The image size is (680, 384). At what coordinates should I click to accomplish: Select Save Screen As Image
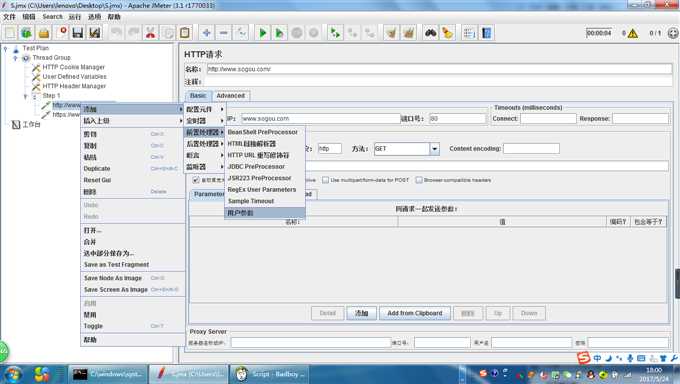(x=132, y=289)
